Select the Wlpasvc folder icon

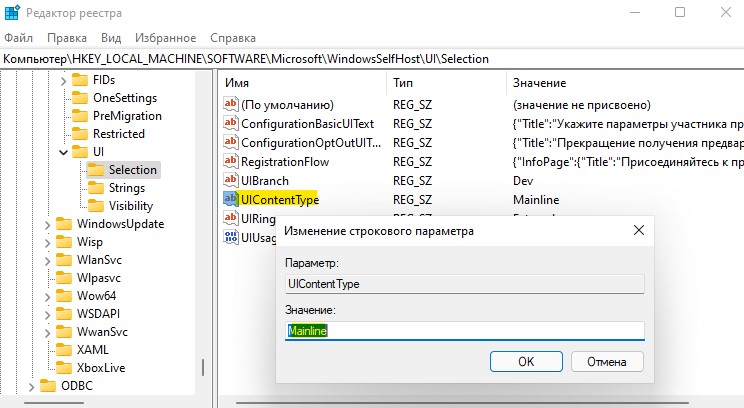(x=64, y=278)
